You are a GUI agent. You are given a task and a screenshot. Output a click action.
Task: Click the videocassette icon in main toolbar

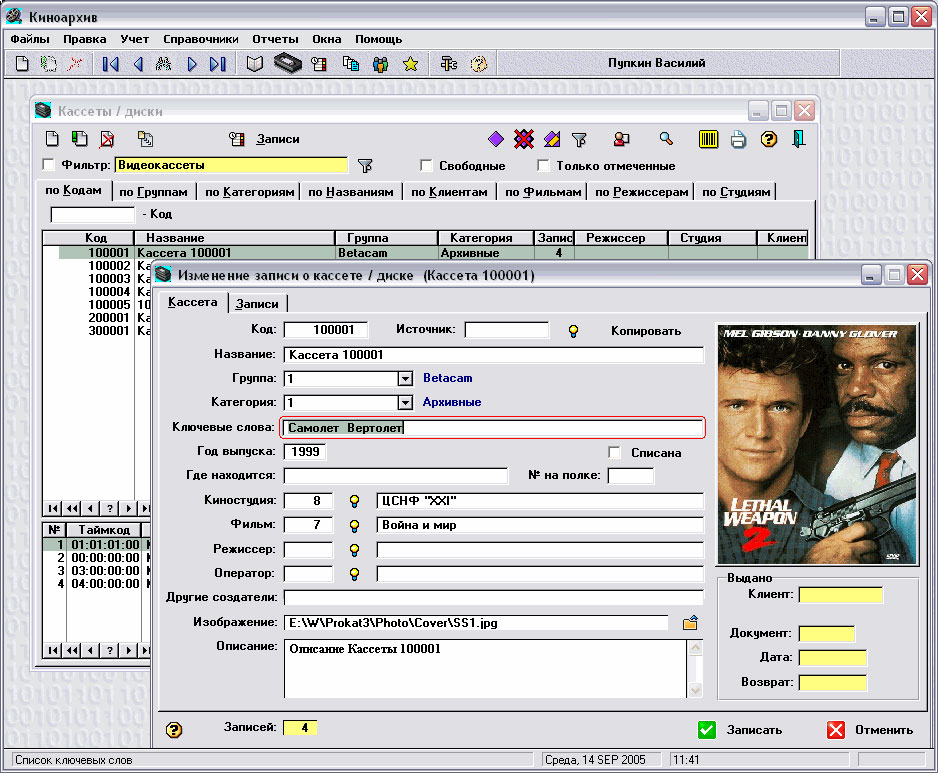[288, 64]
